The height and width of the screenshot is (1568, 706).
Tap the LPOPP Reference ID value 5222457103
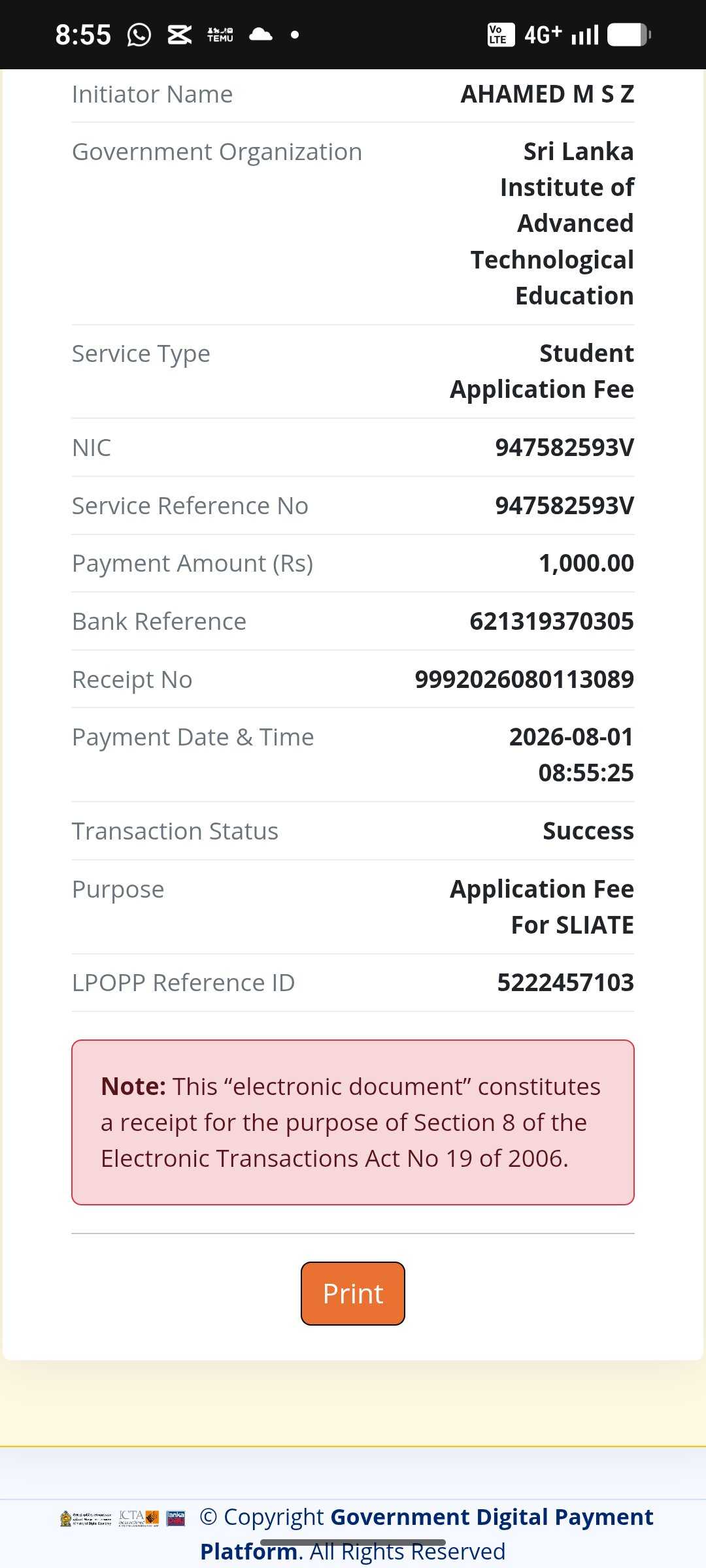point(565,983)
